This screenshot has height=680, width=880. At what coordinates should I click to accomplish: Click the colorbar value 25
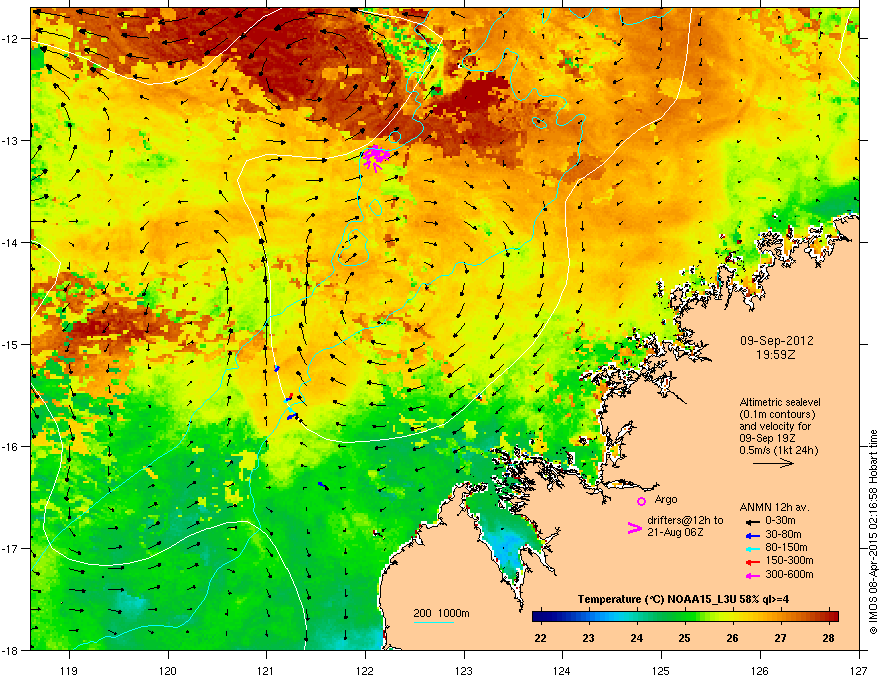click(x=684, y=638)
